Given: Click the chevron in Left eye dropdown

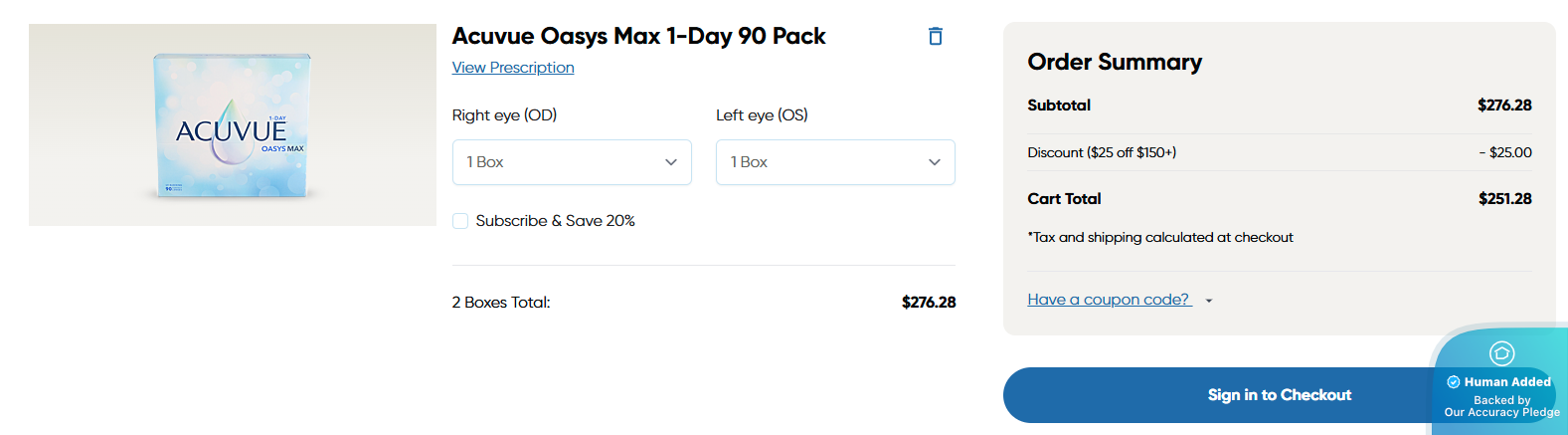Looking at the screenshot, I should tap(935, 162).
